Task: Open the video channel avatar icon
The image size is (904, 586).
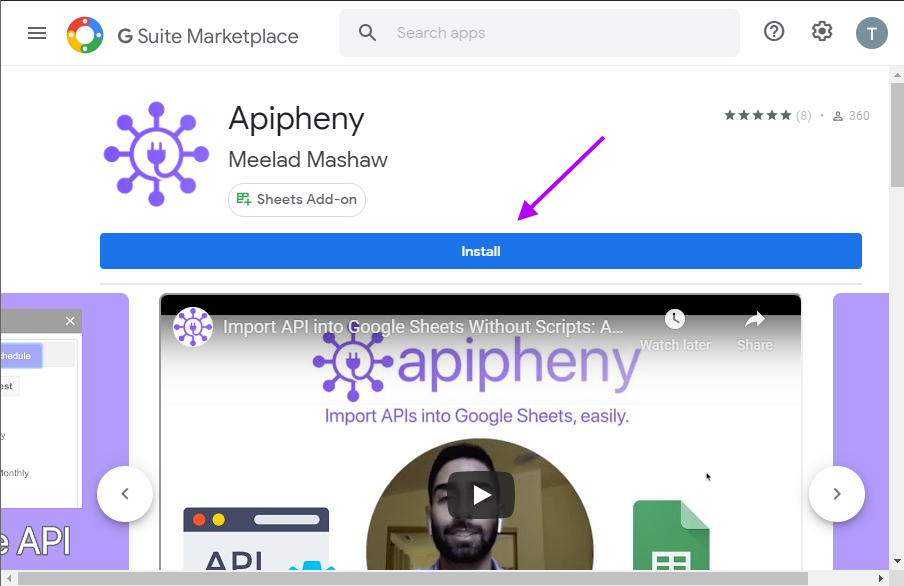Action: [193, 326]
